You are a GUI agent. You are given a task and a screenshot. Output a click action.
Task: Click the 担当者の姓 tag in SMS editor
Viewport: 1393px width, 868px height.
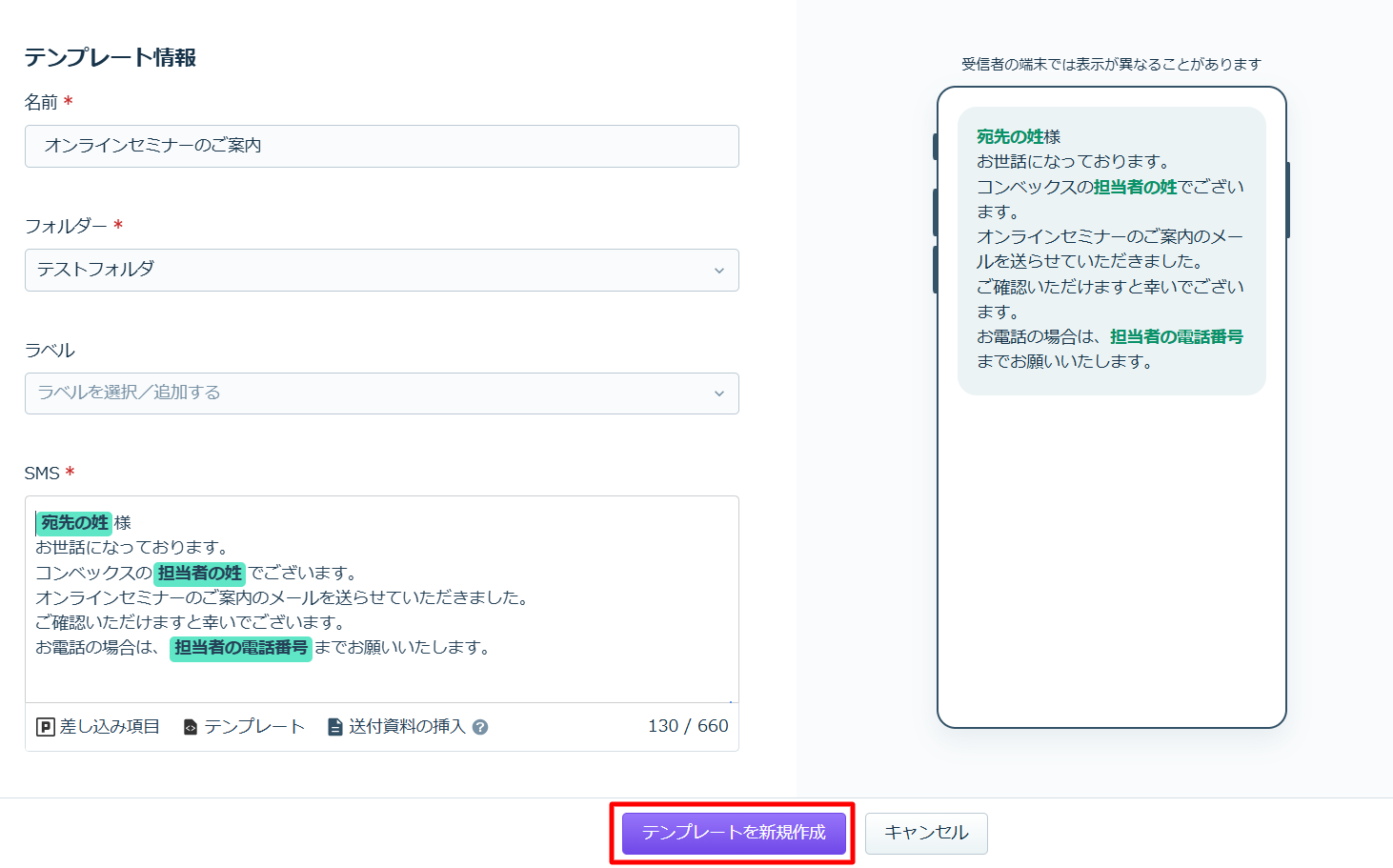coord(200,574)
